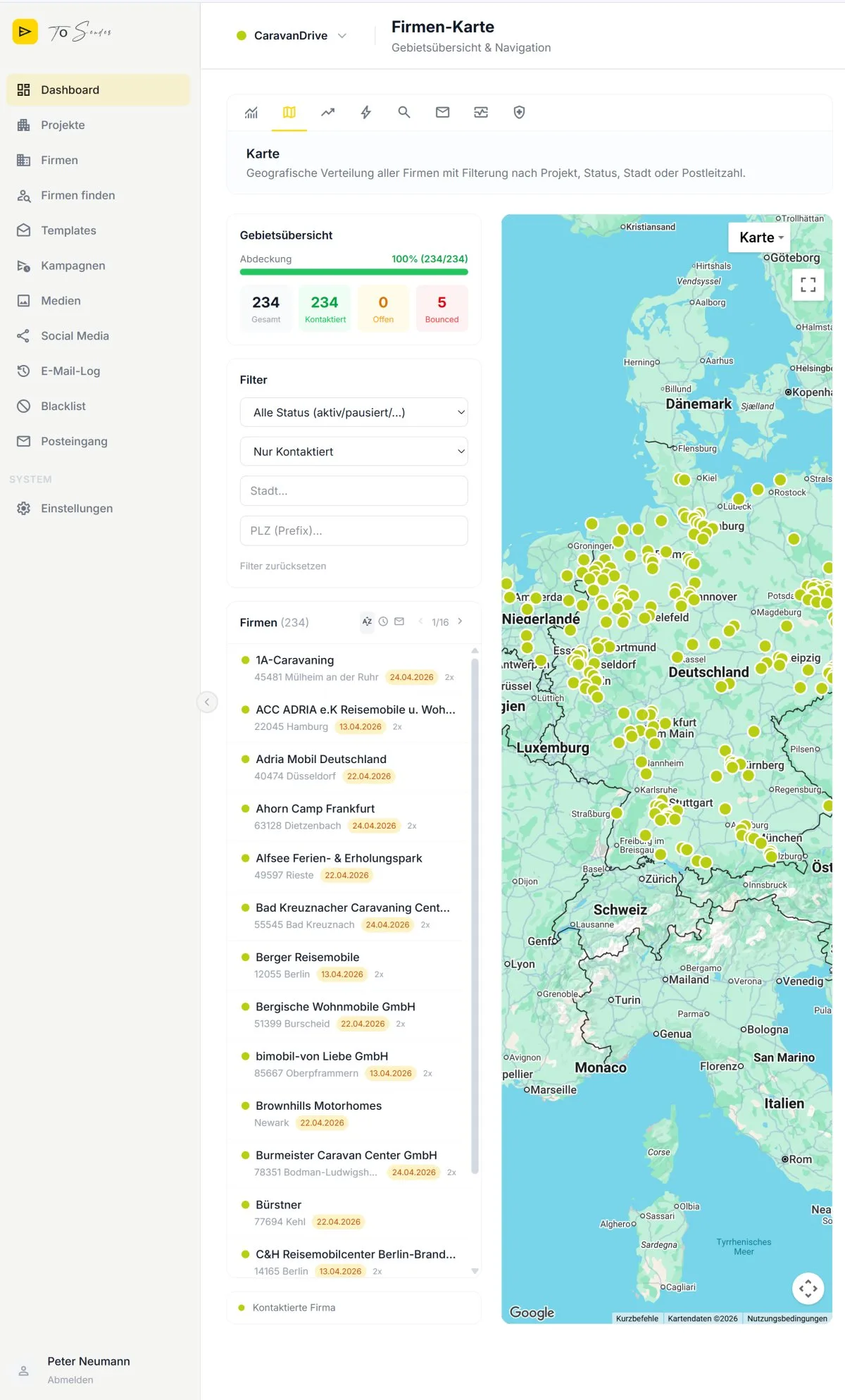Open the lightning bolt tab icon

coord(366,112)
